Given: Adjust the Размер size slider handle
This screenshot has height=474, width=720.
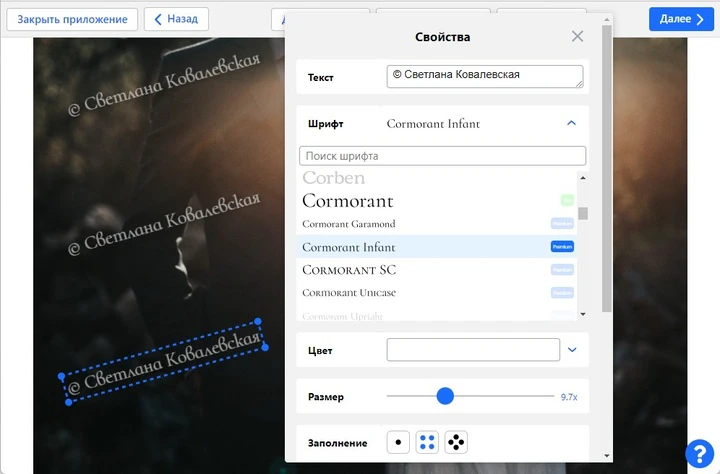Looking at the screenshot, I should pos(445,396).
